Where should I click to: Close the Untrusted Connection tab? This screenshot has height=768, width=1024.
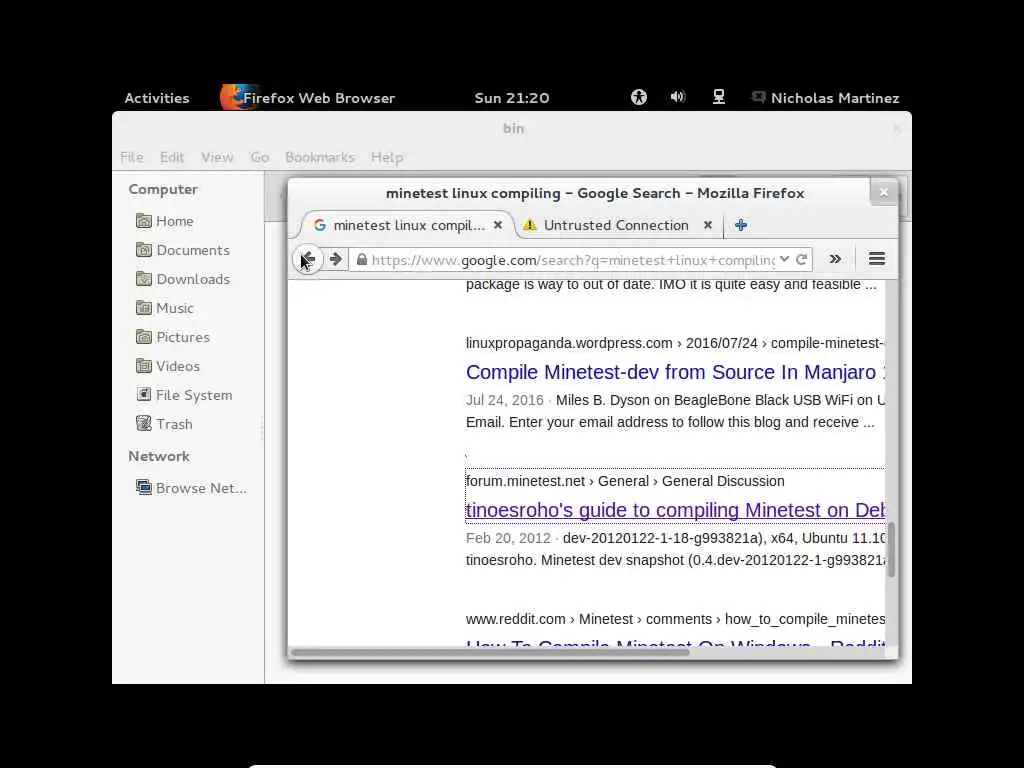tap(708, 225)
